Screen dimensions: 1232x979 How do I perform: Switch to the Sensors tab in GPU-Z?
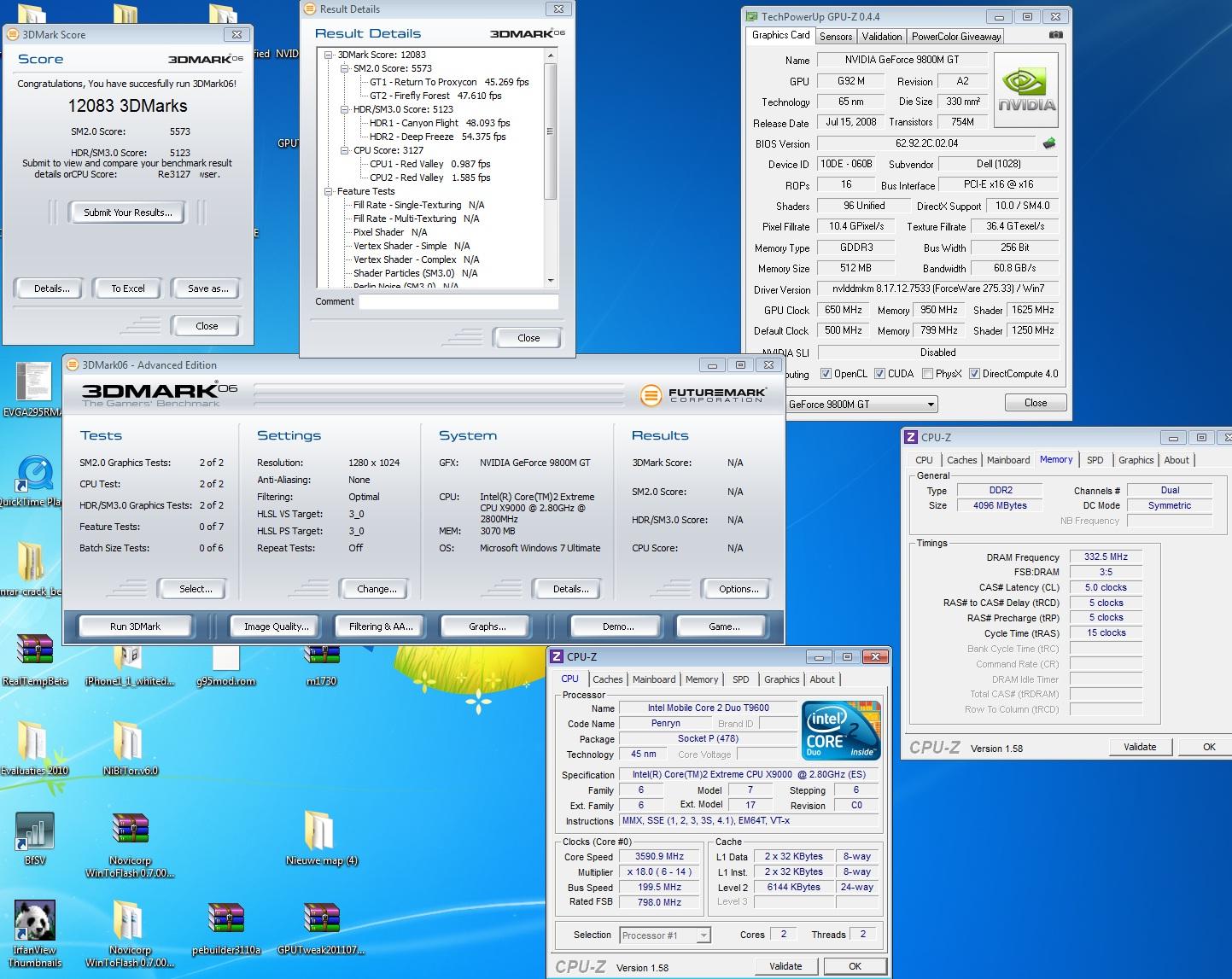tap(836, 37)
